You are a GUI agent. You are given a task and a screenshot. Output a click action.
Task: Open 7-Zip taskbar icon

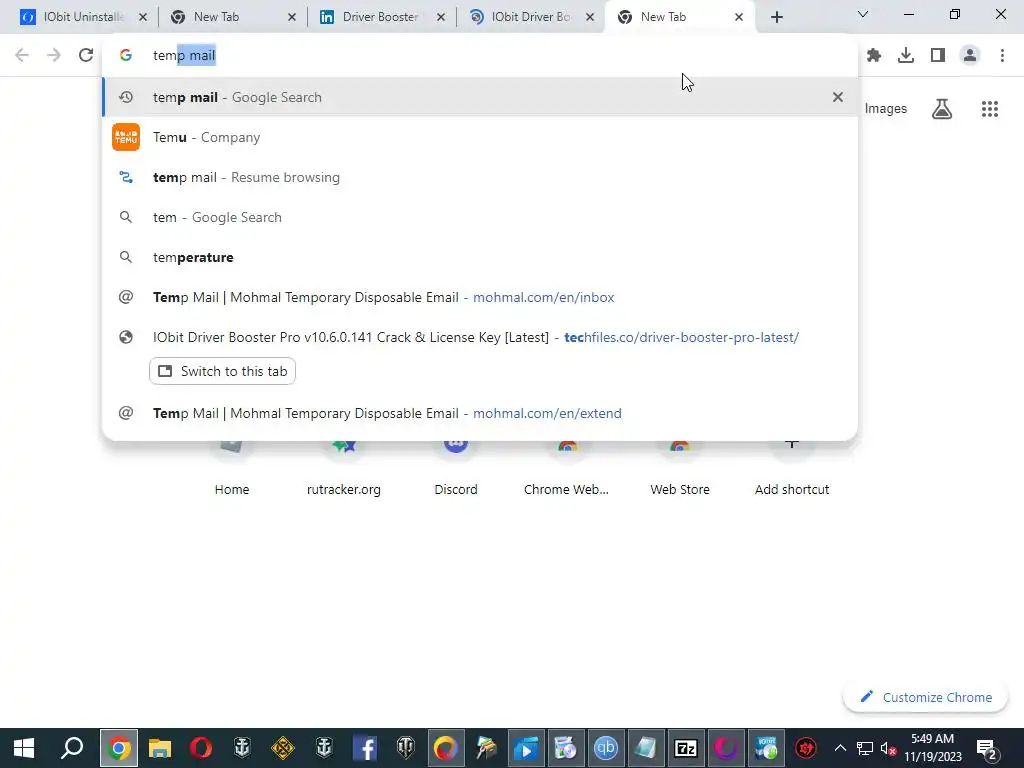pyautogui.click(x=686, y=748)
